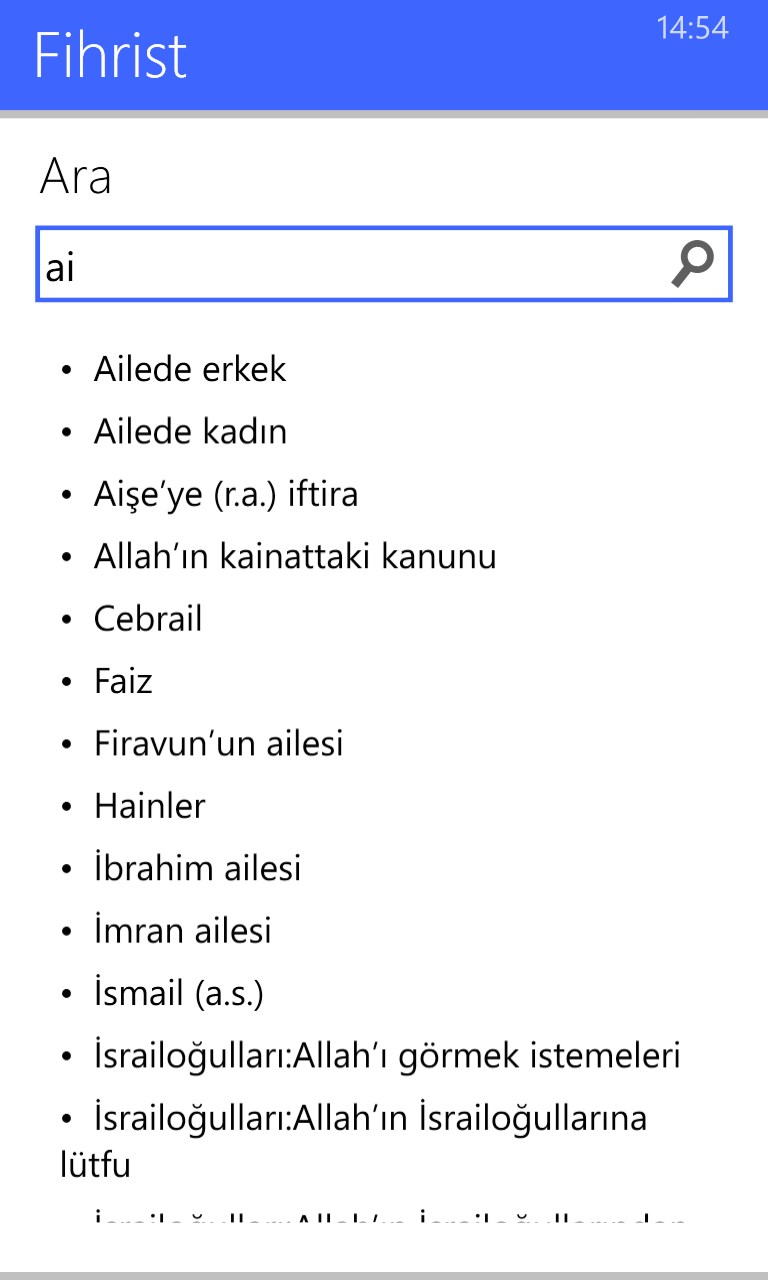
Task: Tap the 14:54 clock in status bar
Action: pos(692,28)
